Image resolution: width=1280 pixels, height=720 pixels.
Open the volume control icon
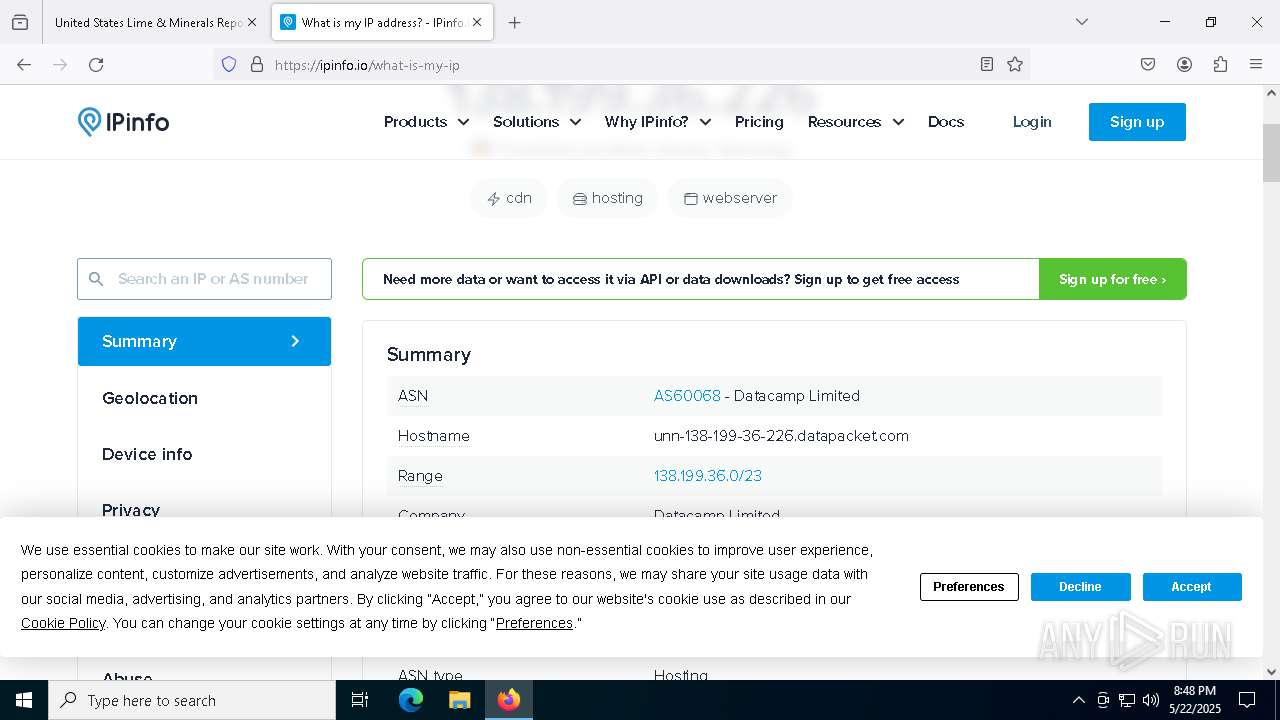pos(1151,700)
